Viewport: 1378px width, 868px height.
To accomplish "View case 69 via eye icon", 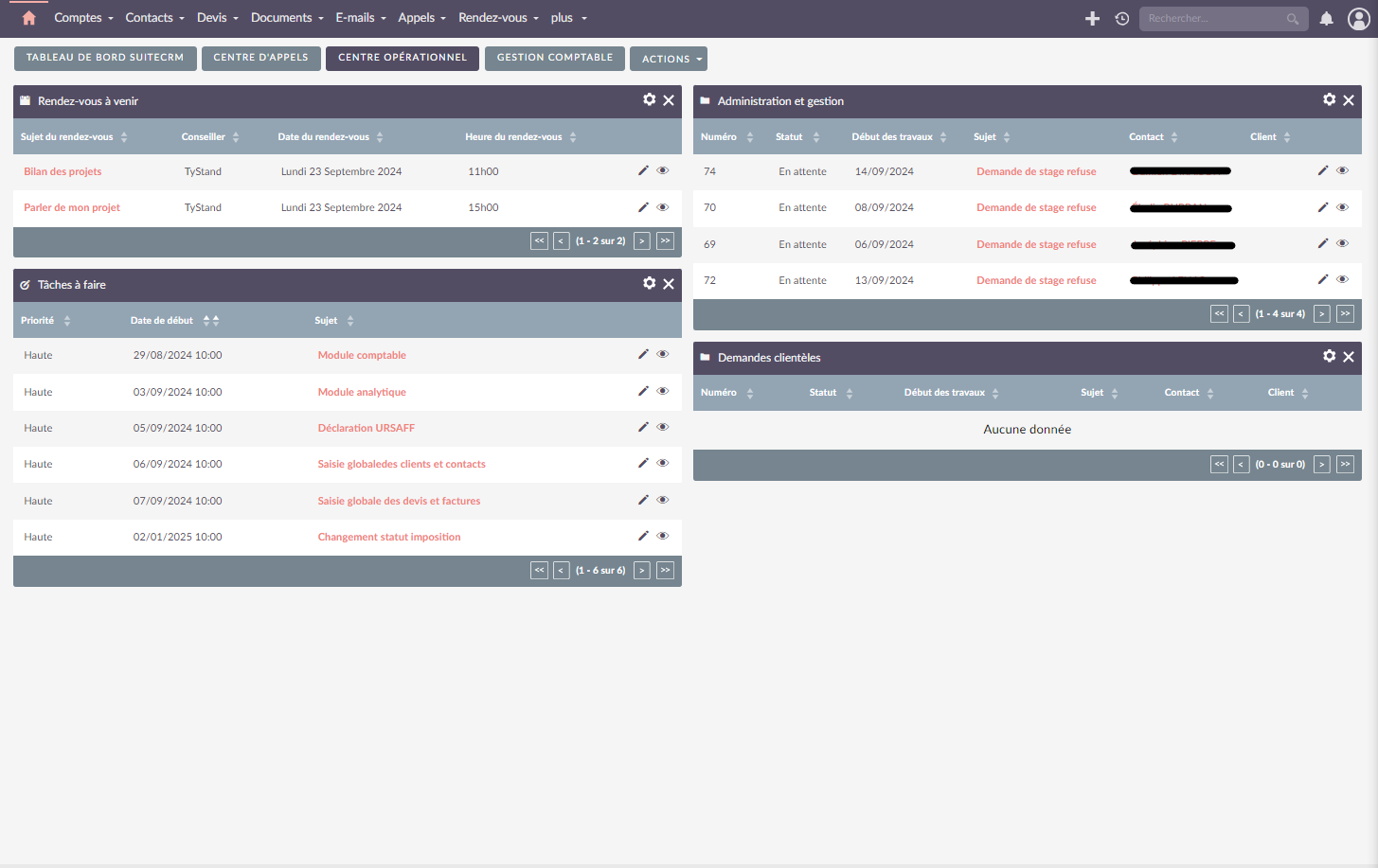I will [x=1343, y=243].
